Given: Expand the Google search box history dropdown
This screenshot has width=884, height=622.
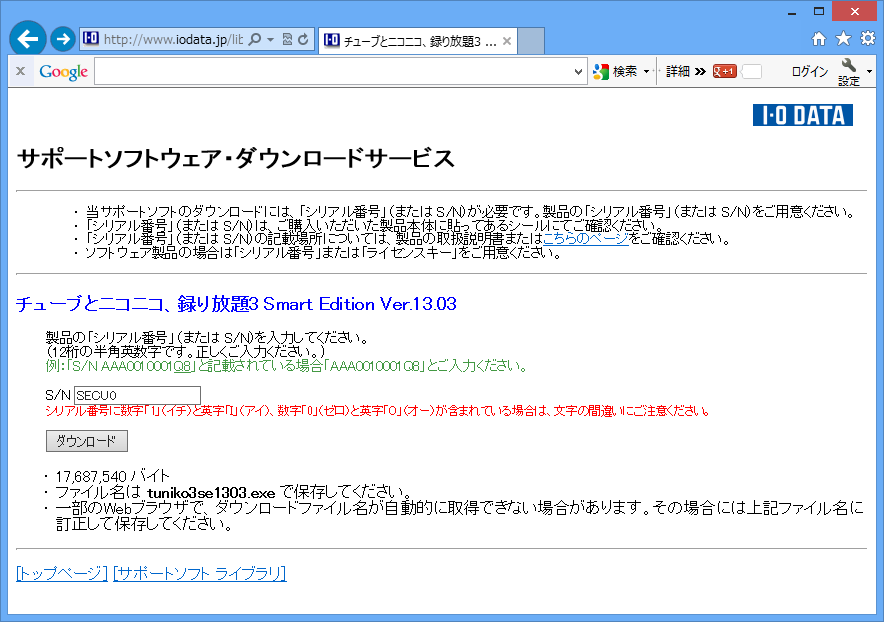Looking at the screenshot, I should [x=578, y=72].
